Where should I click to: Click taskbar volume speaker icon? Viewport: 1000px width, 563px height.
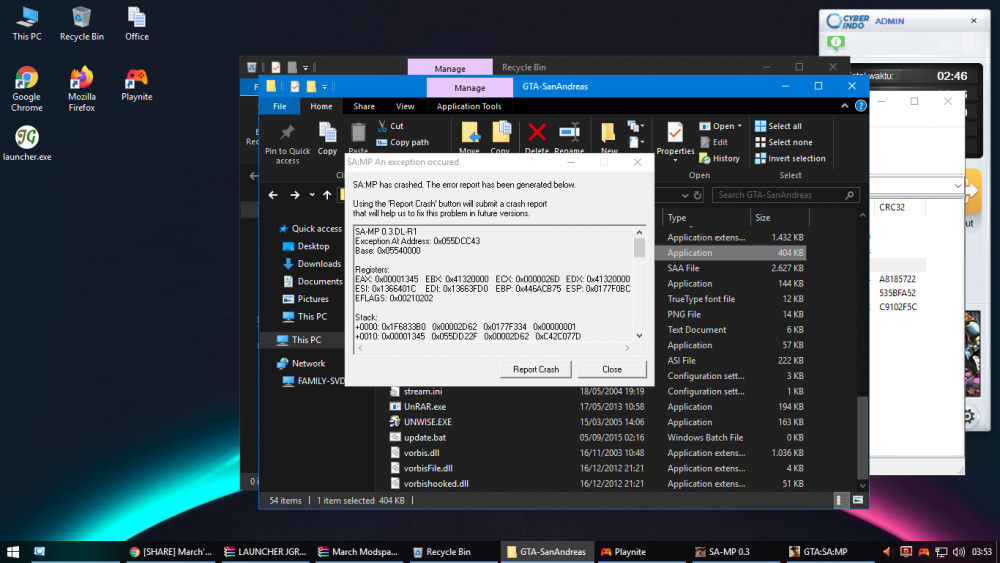(958, 552)
